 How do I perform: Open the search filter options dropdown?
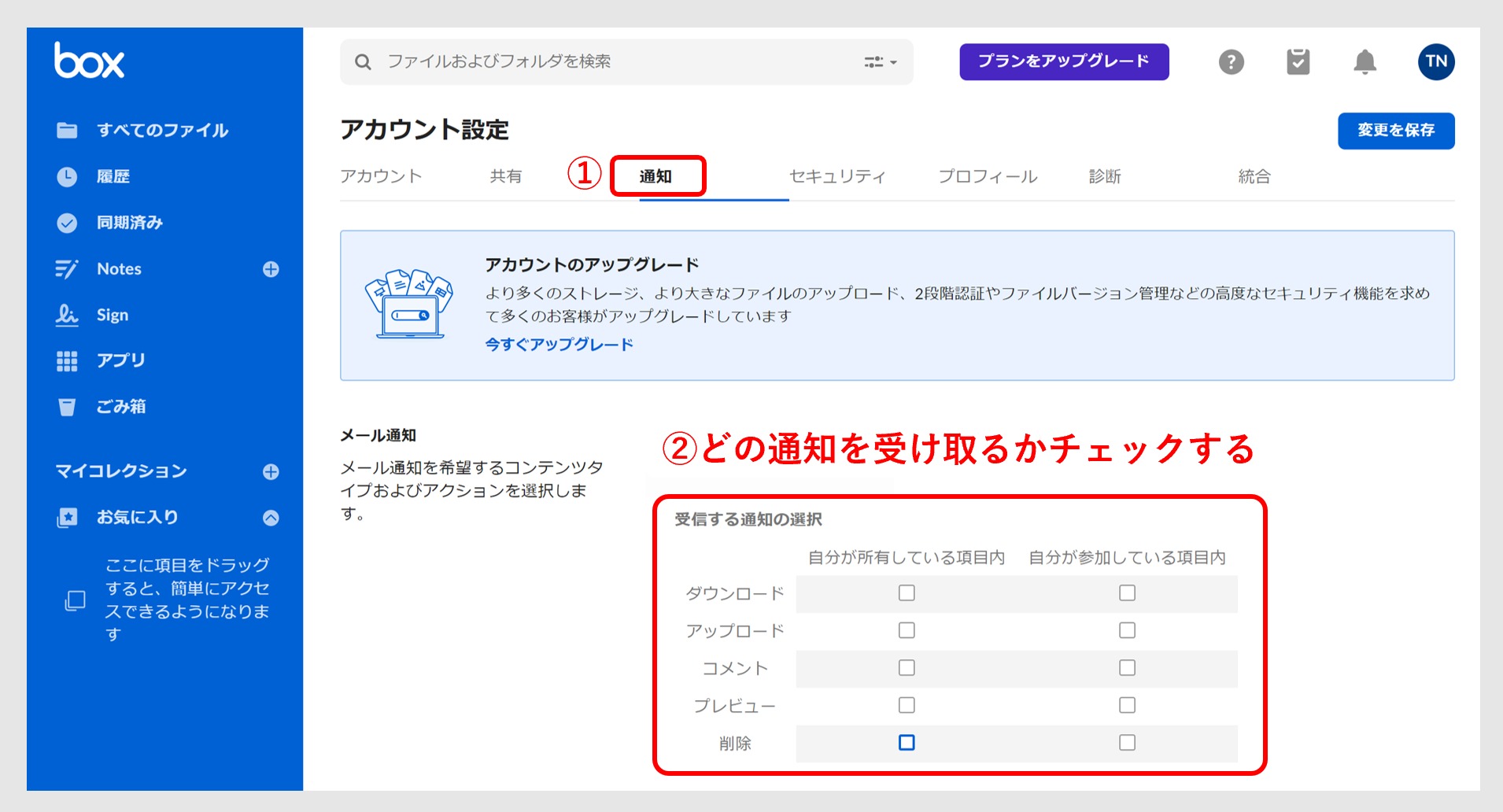click(881, 62)
